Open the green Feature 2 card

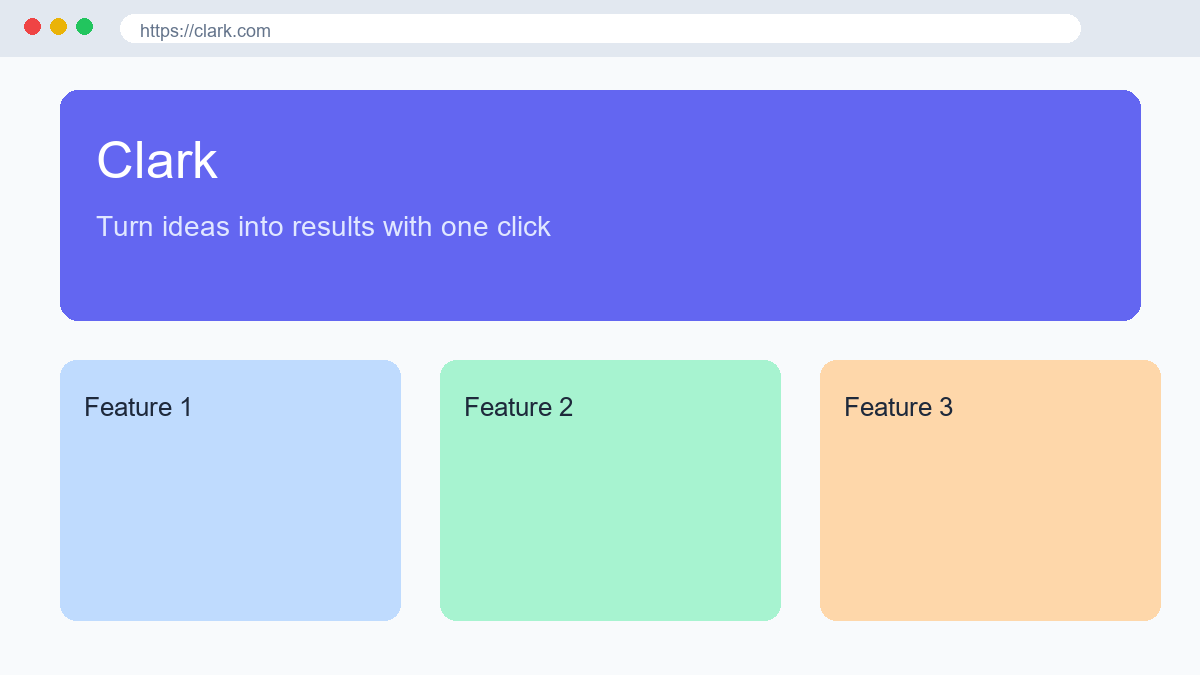coord(610,490)
